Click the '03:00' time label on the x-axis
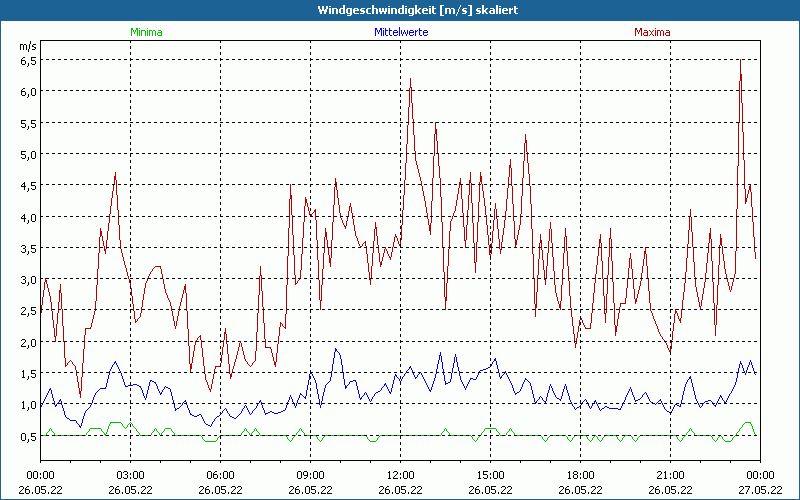800x500 pixels. pyautogui.click(x=130, y=476)
